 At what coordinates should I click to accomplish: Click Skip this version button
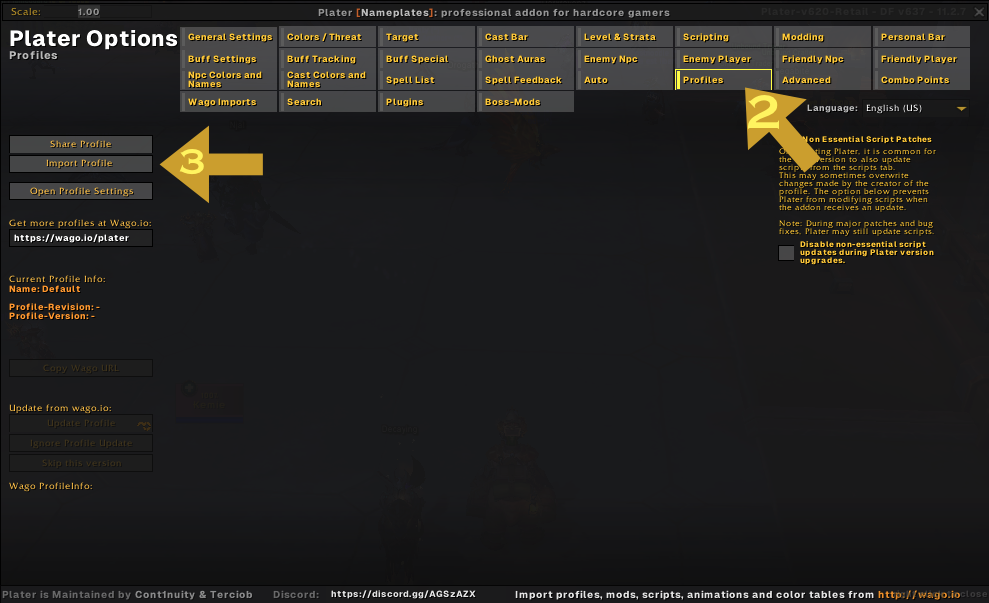pyautogui.click(x=81, y=463)
